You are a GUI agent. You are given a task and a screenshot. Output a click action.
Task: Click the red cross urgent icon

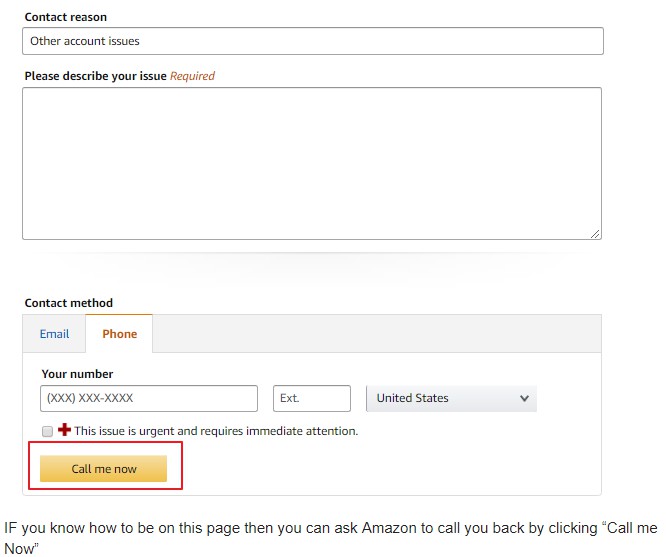click(64, 430)
